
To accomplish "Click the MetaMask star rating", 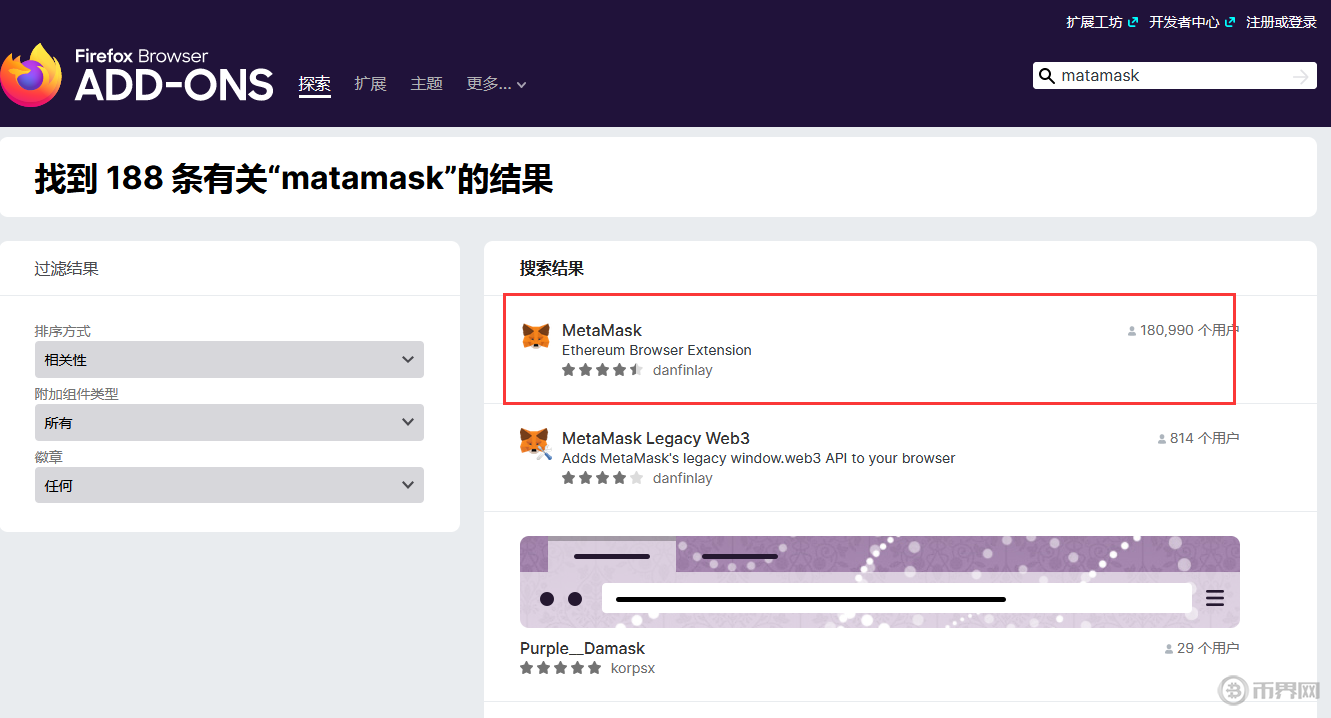I will [602, 370].
